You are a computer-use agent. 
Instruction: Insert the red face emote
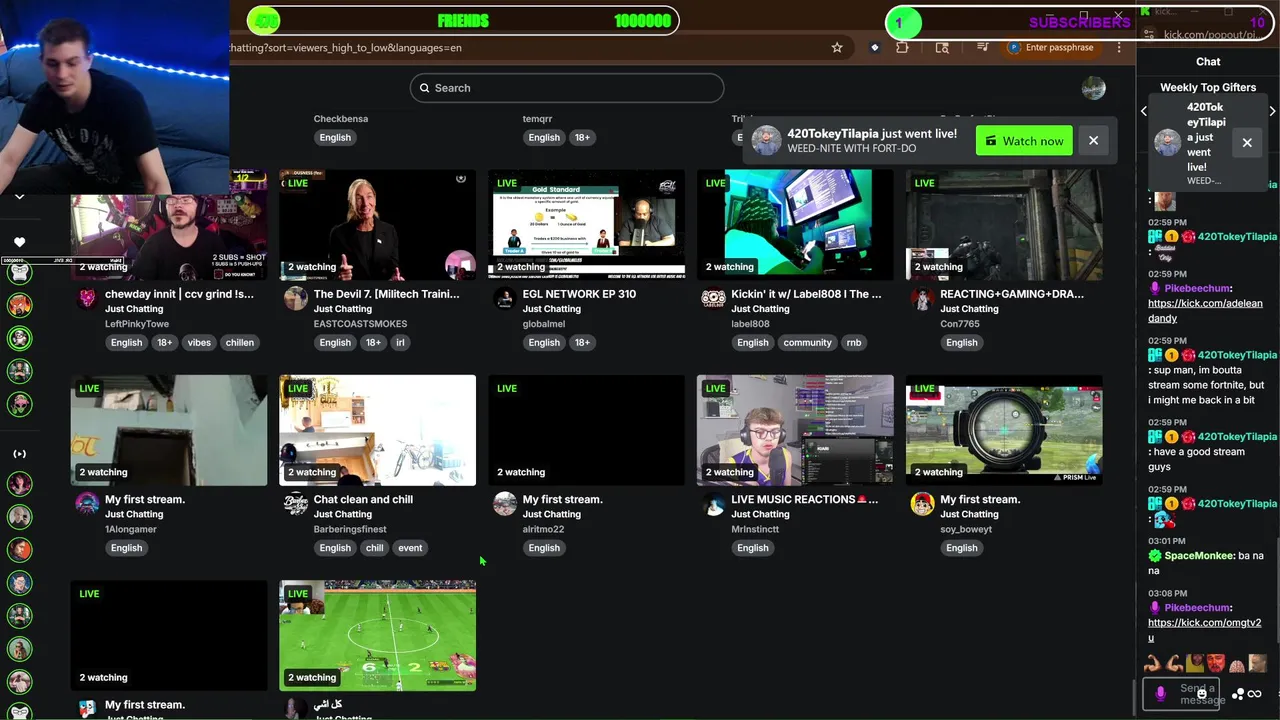tap(1215, 663)
